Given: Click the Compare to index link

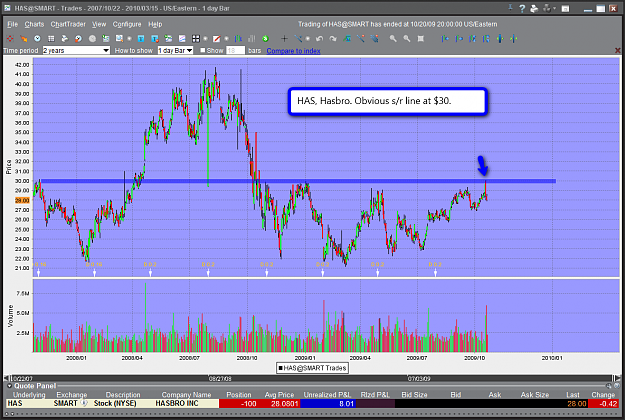Looking at the screenshot, I should click(293, 51).
